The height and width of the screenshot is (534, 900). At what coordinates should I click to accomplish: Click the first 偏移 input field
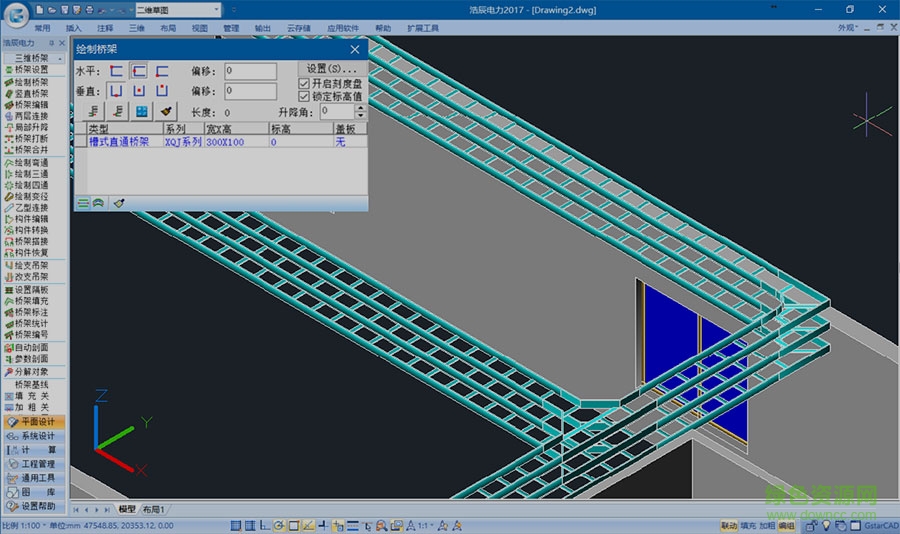pos(250,71)
